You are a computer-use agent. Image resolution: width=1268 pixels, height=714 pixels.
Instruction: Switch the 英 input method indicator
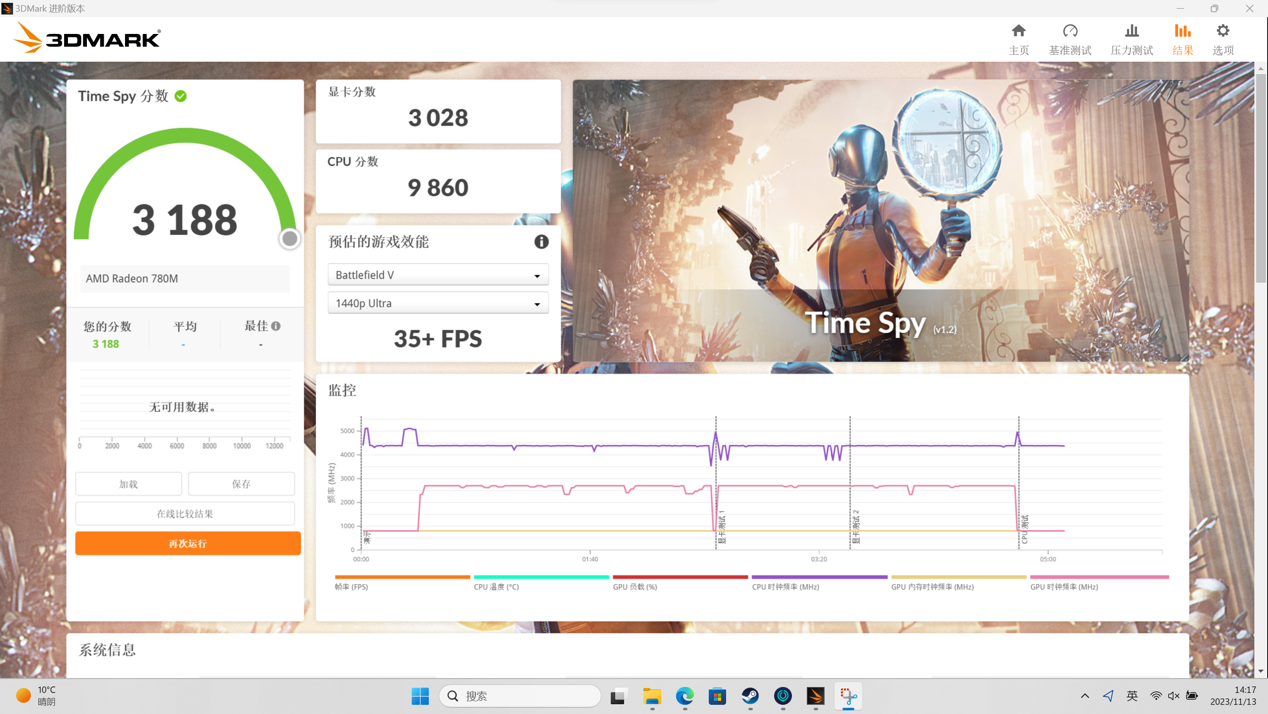[1132, 696]
